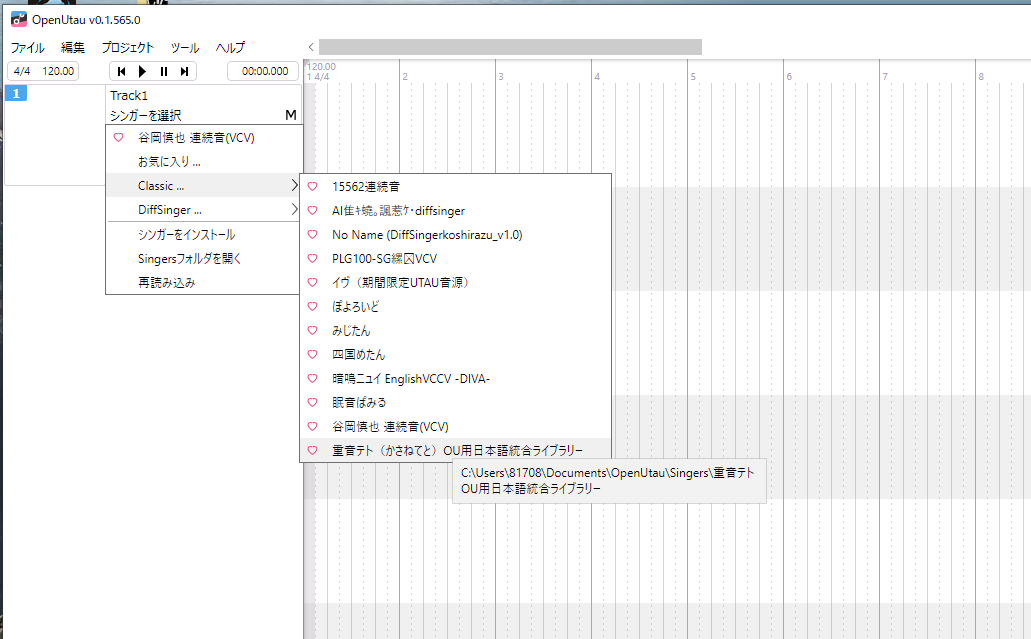
Task: Jump to project start with rewind icon
Action: pyautogui.click(x=121, y=71)
